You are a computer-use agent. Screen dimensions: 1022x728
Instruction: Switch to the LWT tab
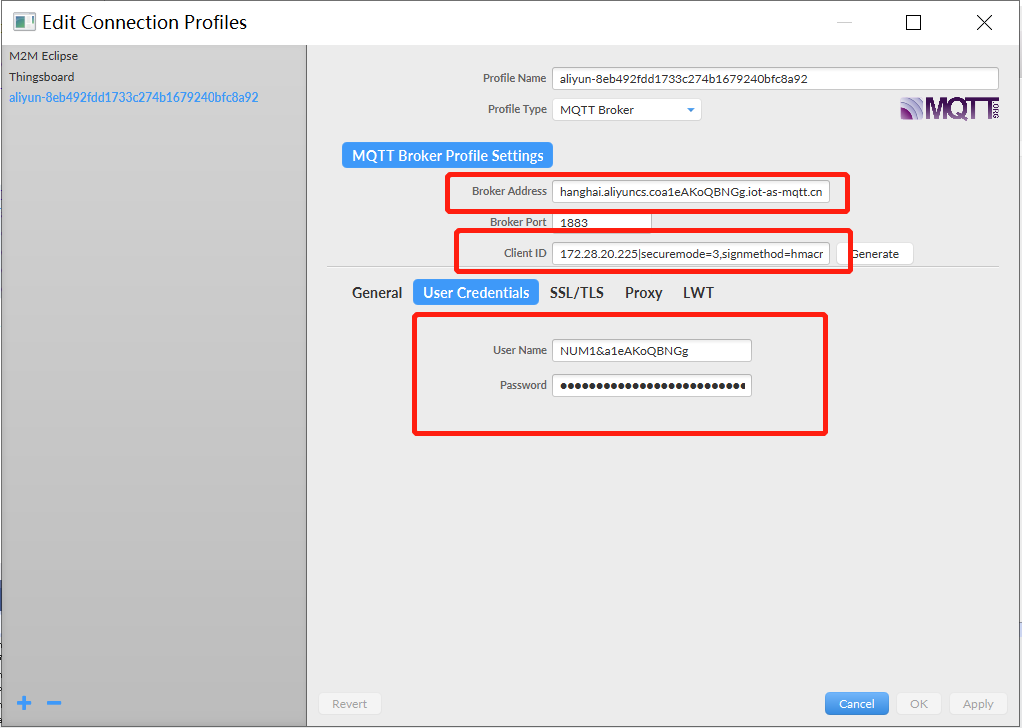[x=698, y=293]
